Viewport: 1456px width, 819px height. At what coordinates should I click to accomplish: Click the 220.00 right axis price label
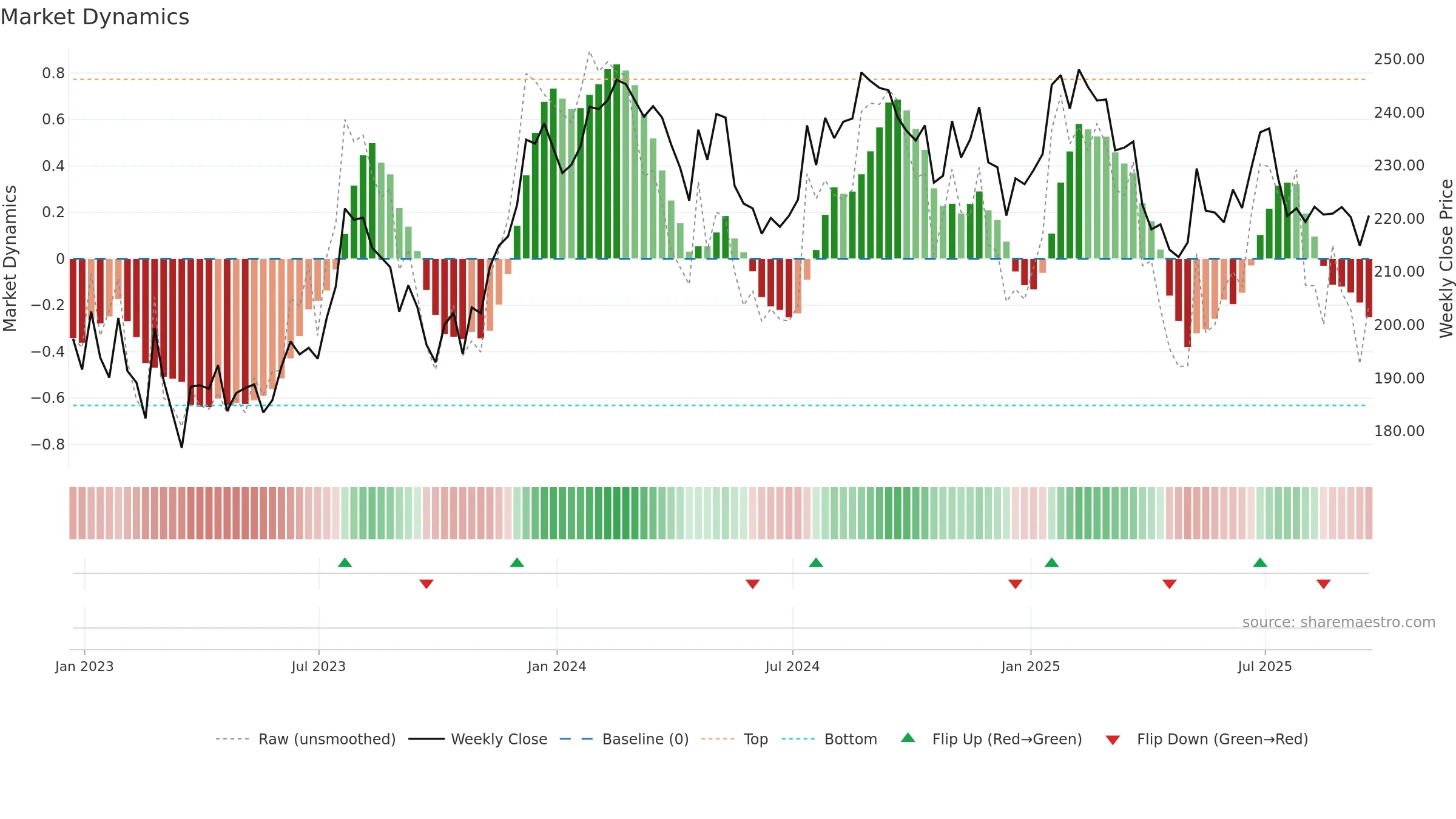[x=1399, y=218]
